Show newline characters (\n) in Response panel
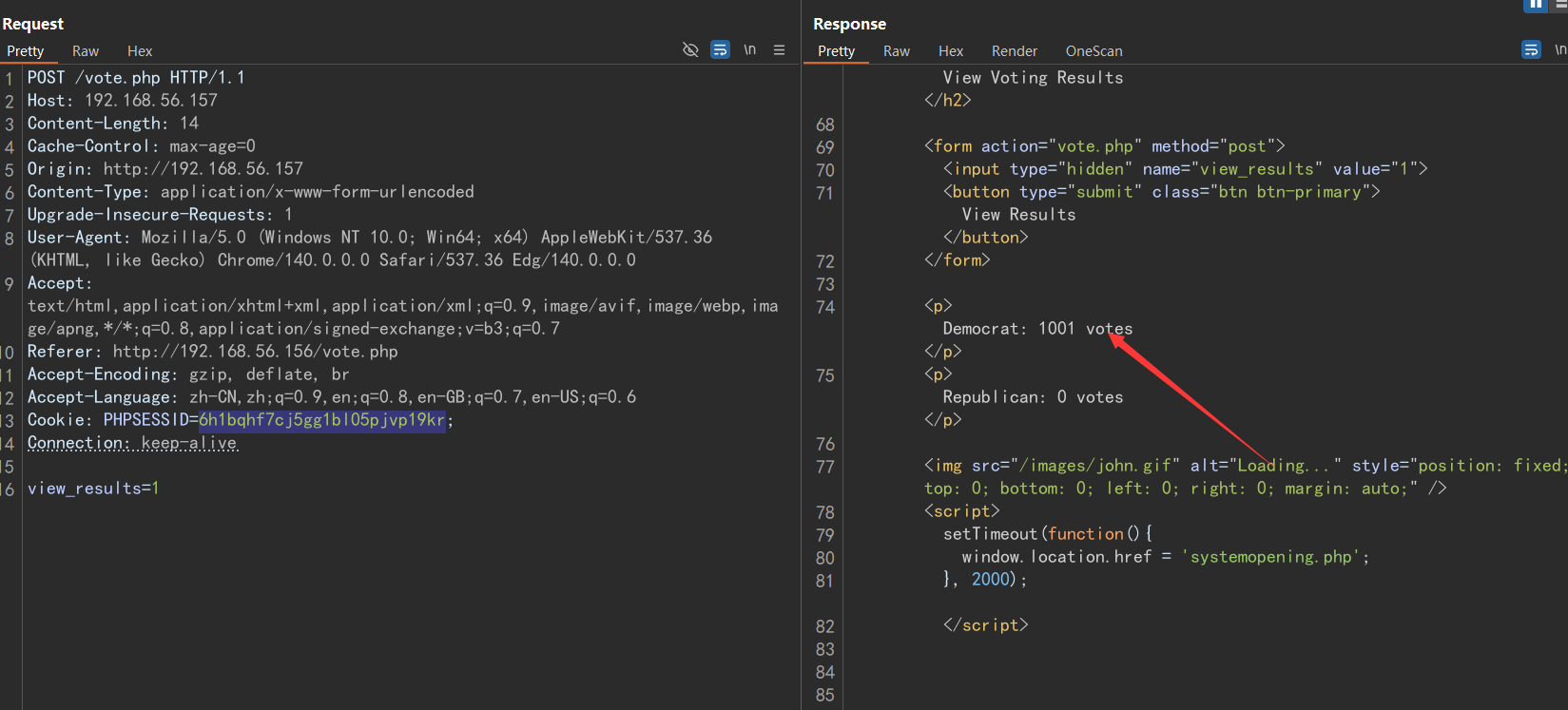Screen dimensions: 1568x710 (x=1559, y=49)
